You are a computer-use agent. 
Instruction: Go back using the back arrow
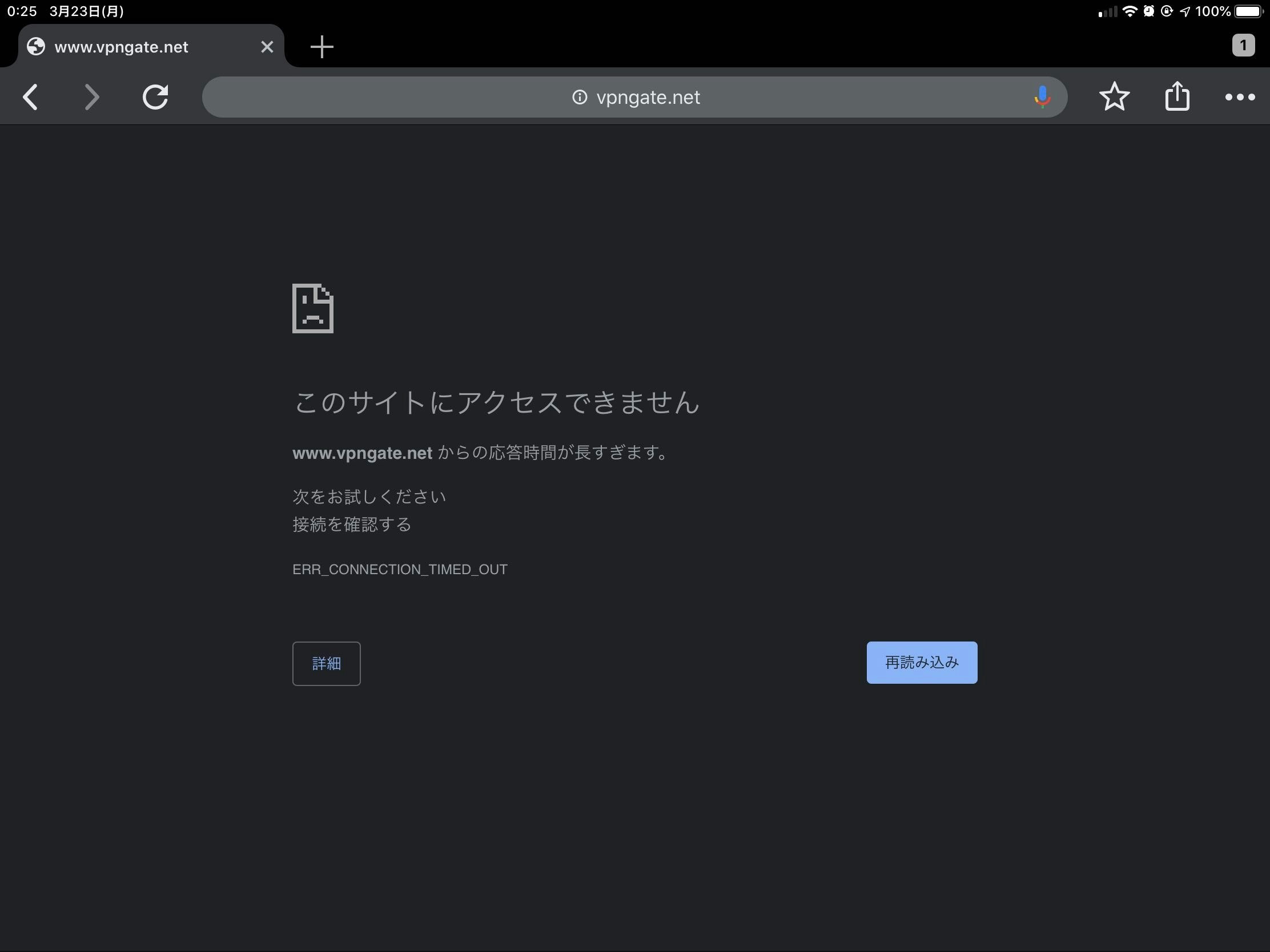[x=30, y=97]
